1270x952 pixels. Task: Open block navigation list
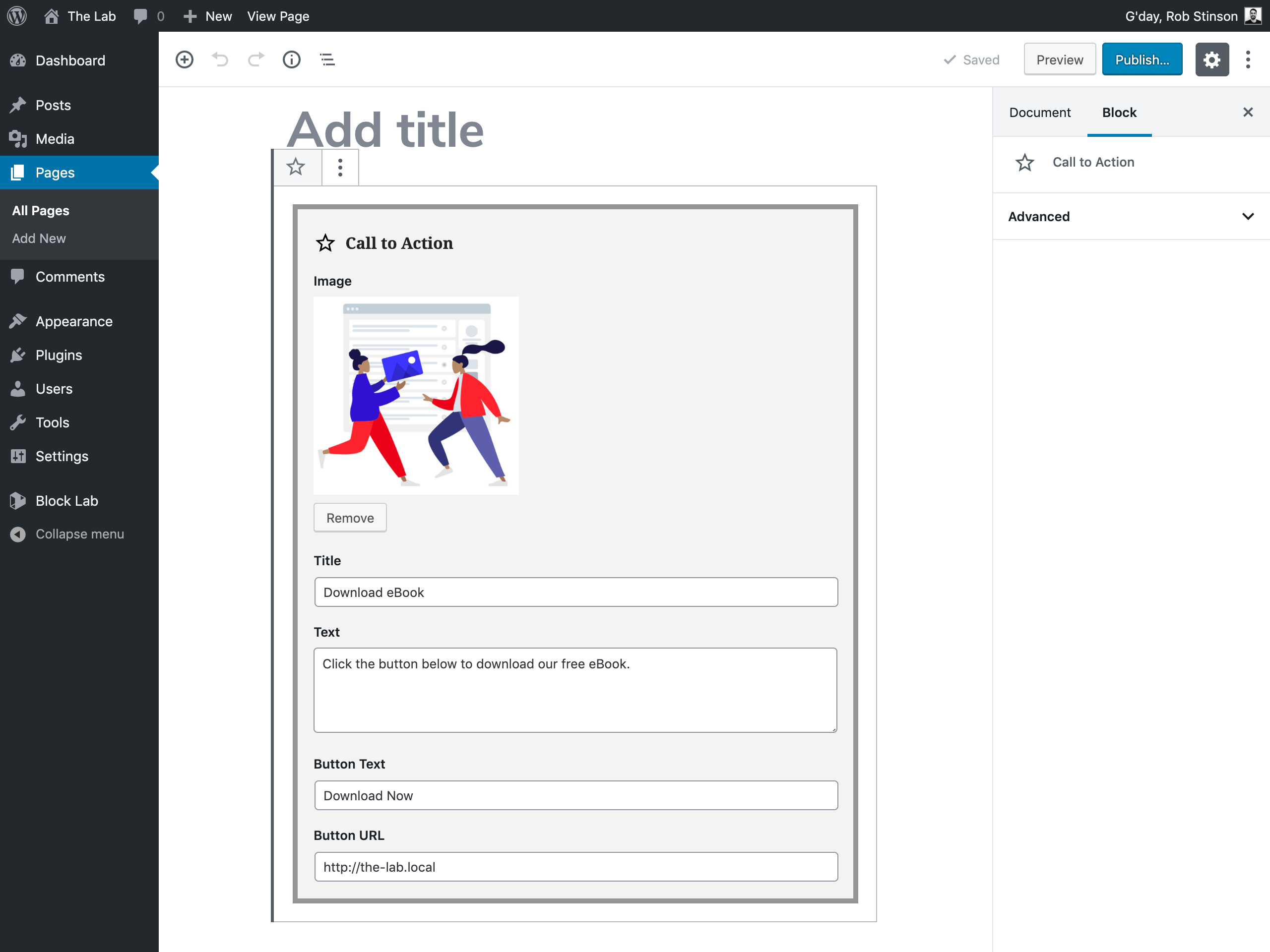pyautogui.click(x=327, y=59)
